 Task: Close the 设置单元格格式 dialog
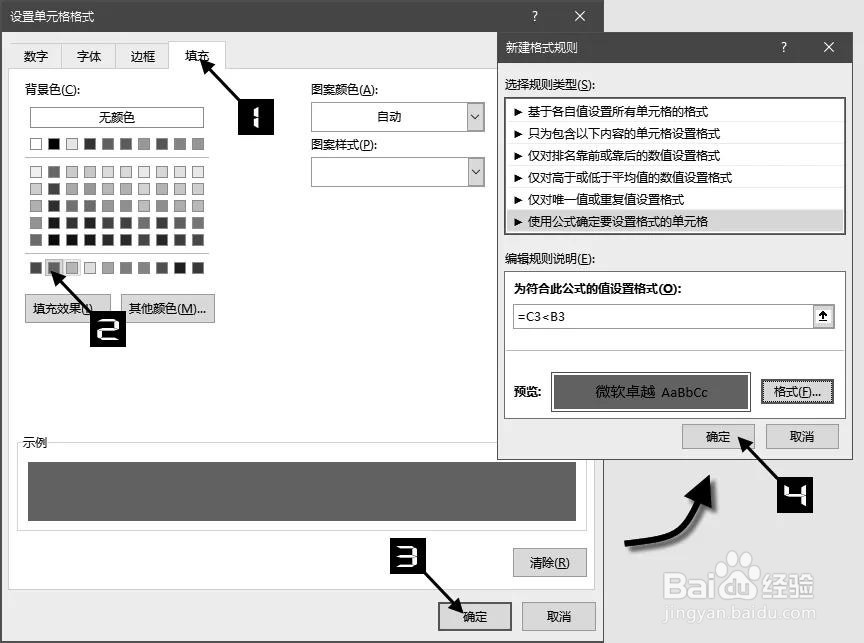click(580, 17)
